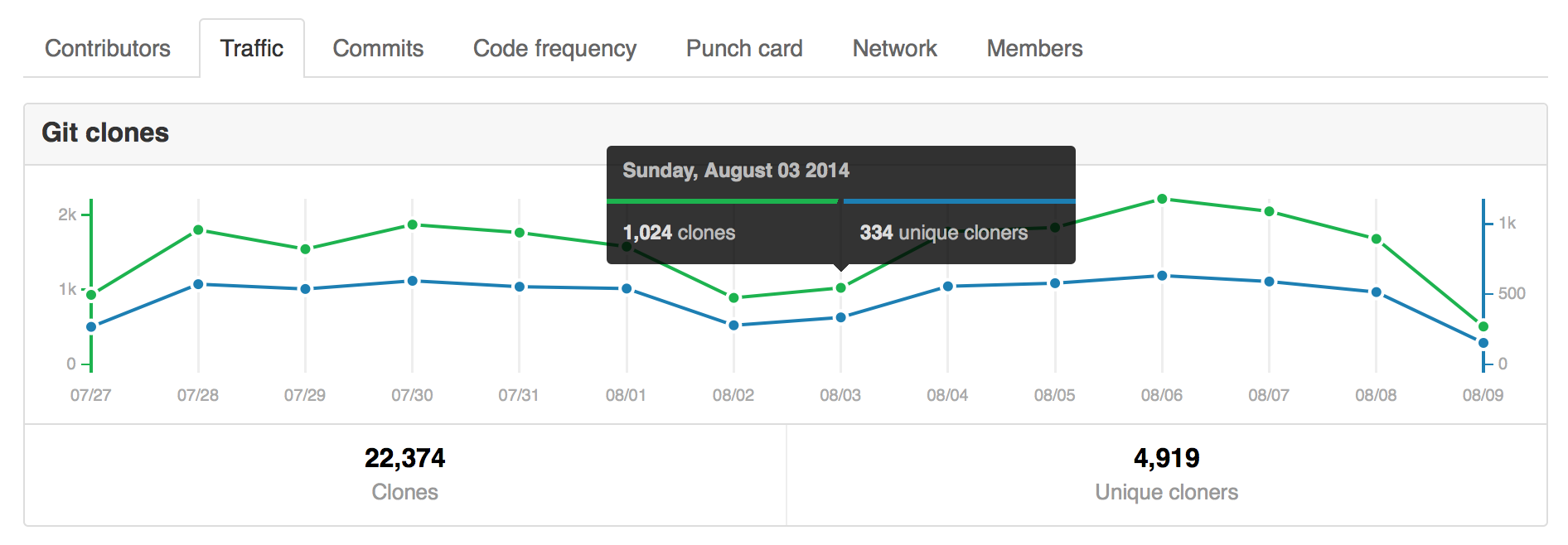1568x545 pixels.
Task: Select the green data point above 07/30
Action: [413, 224]
